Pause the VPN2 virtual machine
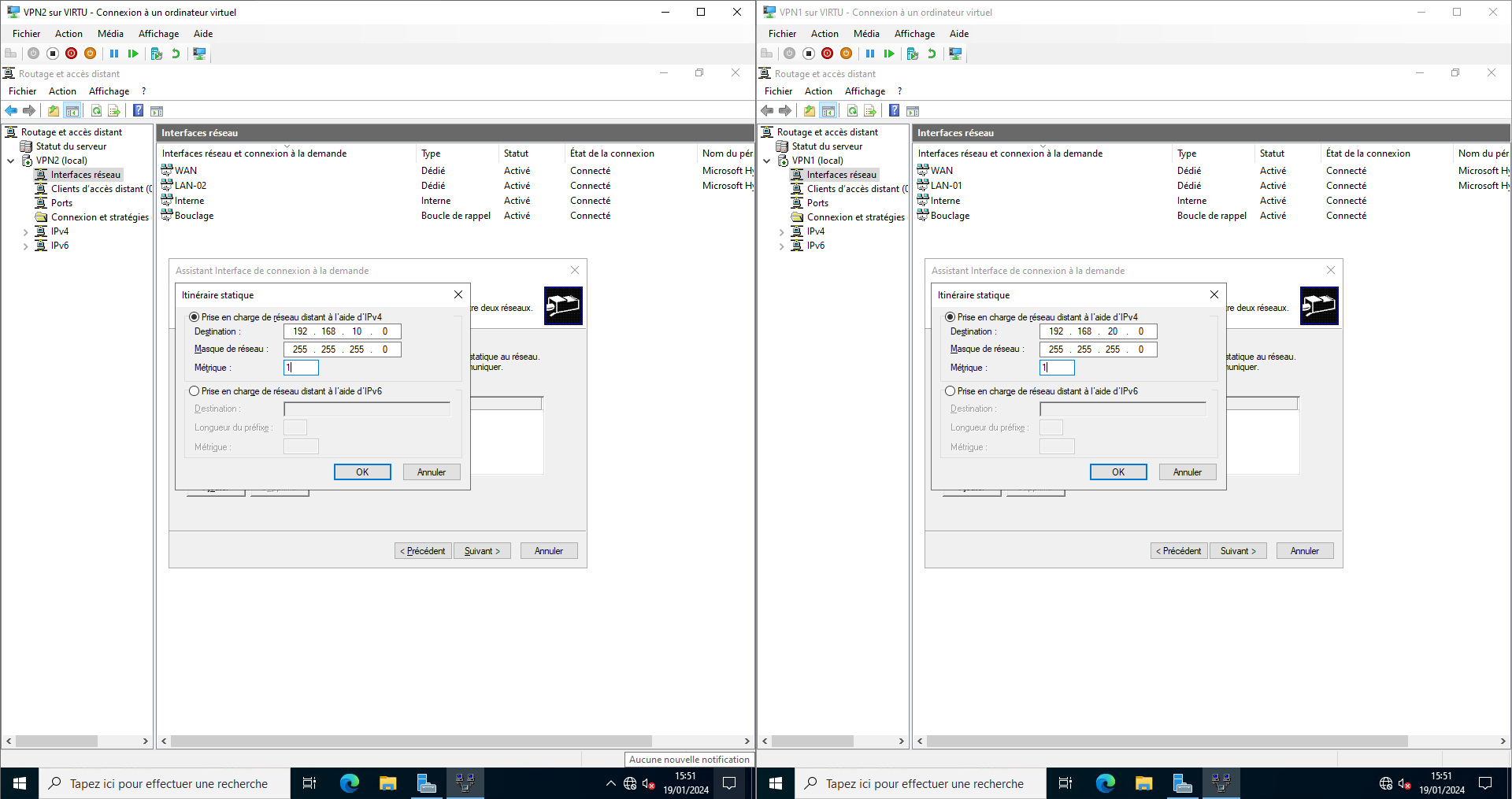Screen dimensions: 1512x799 tap(114, 54)
